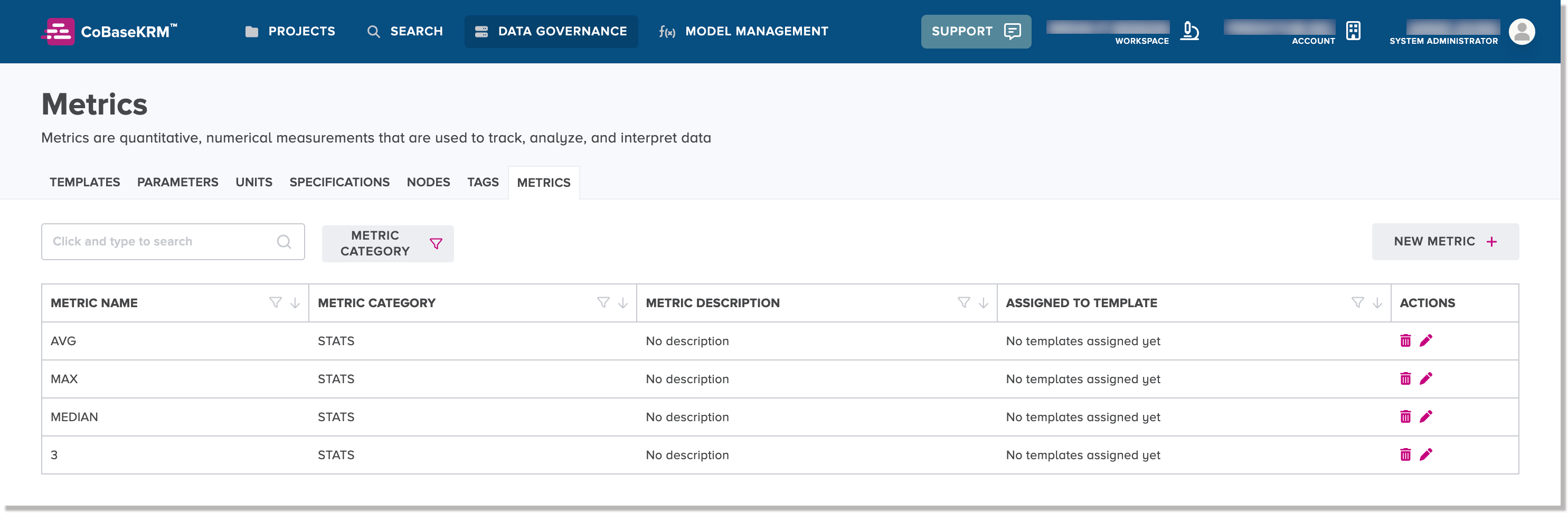Select the AVG metric name cell

point(175,341)
